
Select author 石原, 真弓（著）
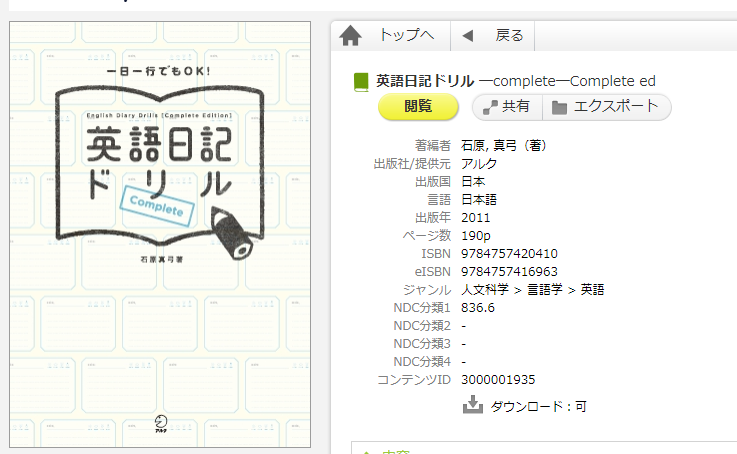pos(503,146)
